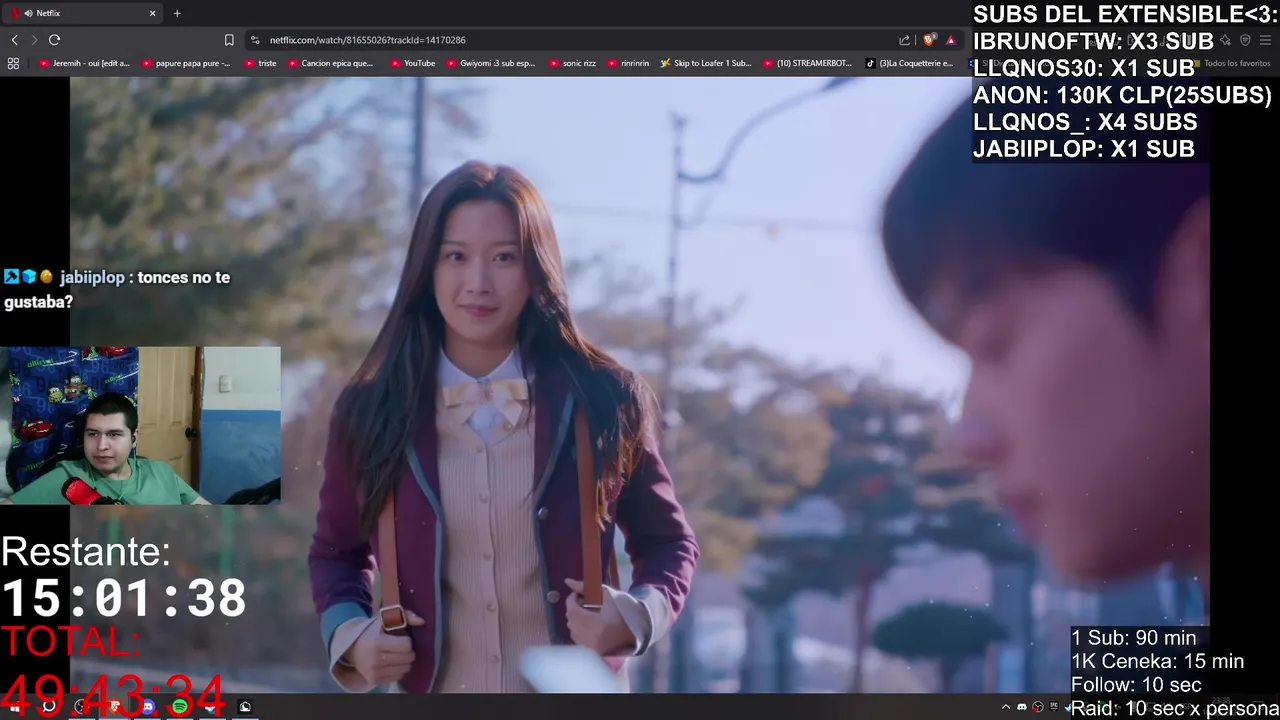The width and height of the screenshot is (1280, 720).
Task: Go back to the previous page
Action: [14, 40]
